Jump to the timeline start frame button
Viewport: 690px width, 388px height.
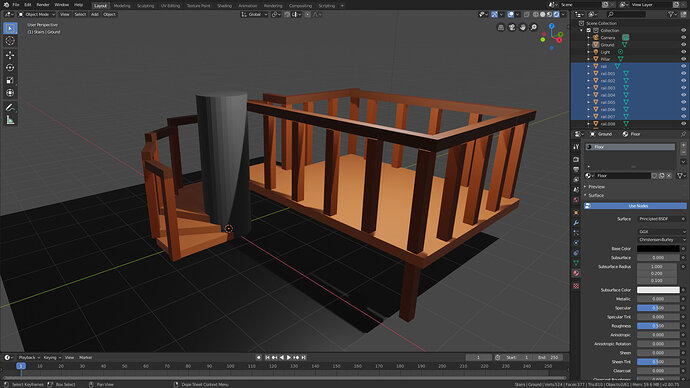point(267,358)
